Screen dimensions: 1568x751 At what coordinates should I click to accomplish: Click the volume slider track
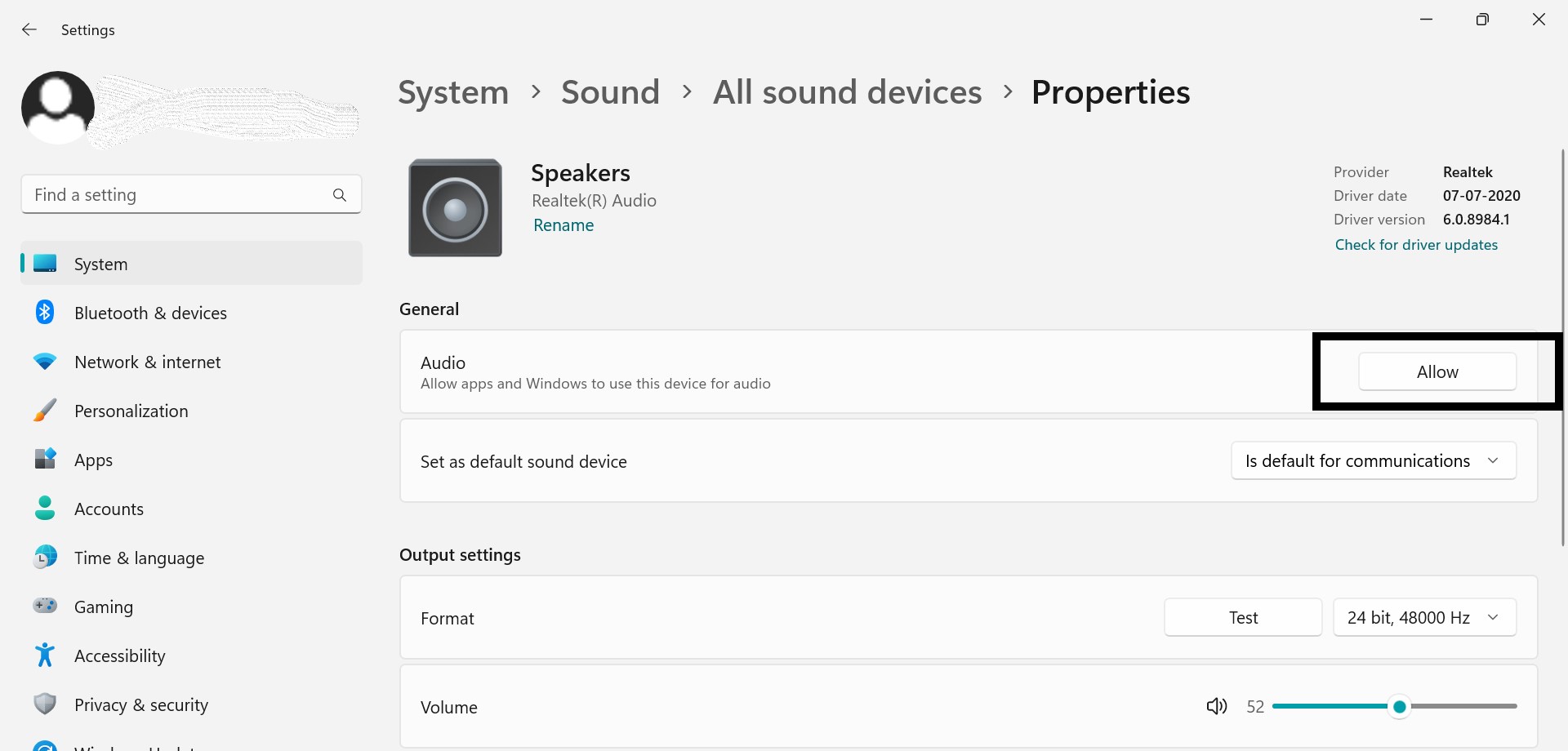point(1394,706)
